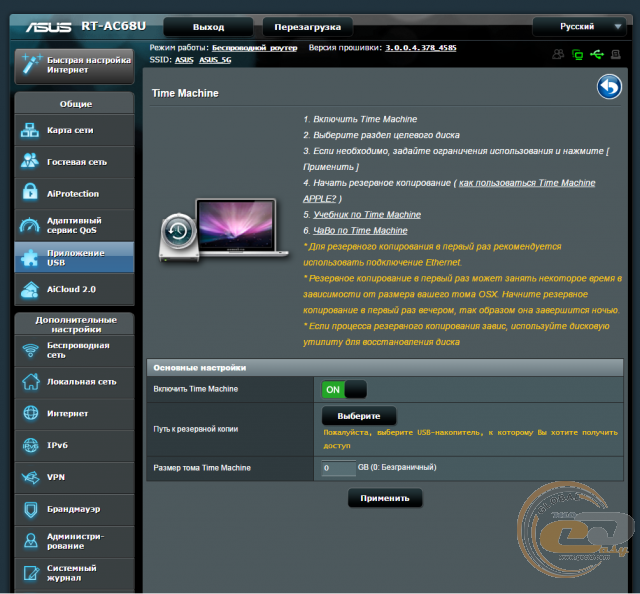Select AiProtection menu label
Viewport: 640px width, 594px height.
pos(73,194)
